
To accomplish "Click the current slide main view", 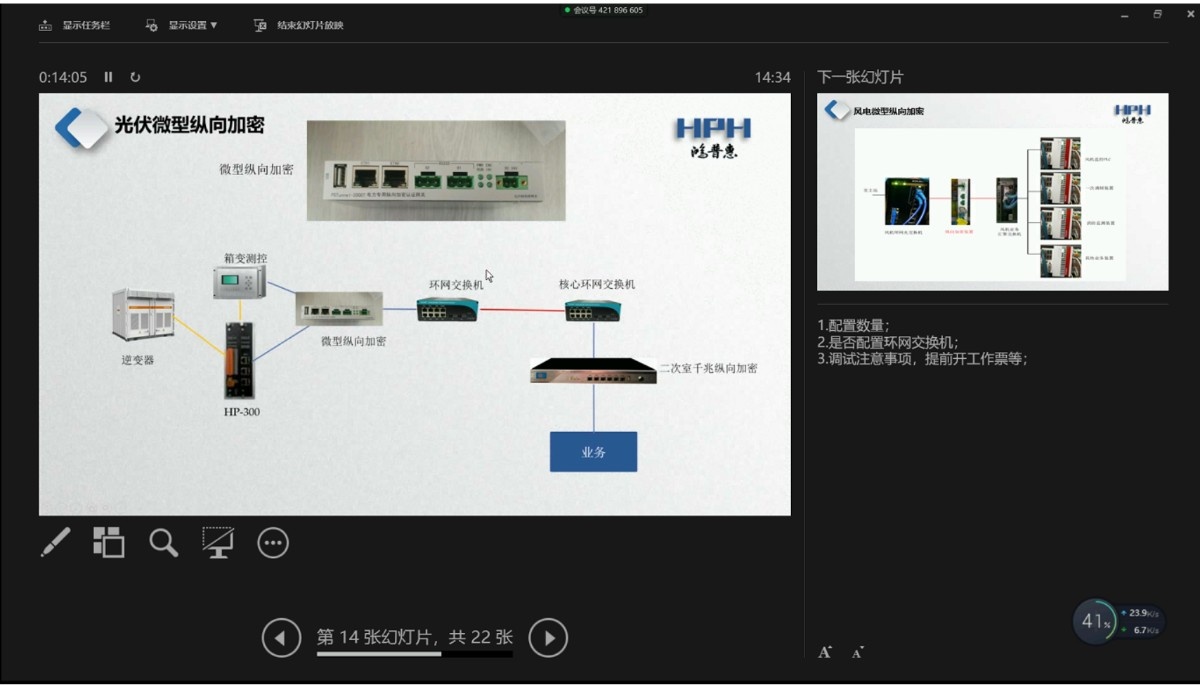I will [x=414, y=304].
